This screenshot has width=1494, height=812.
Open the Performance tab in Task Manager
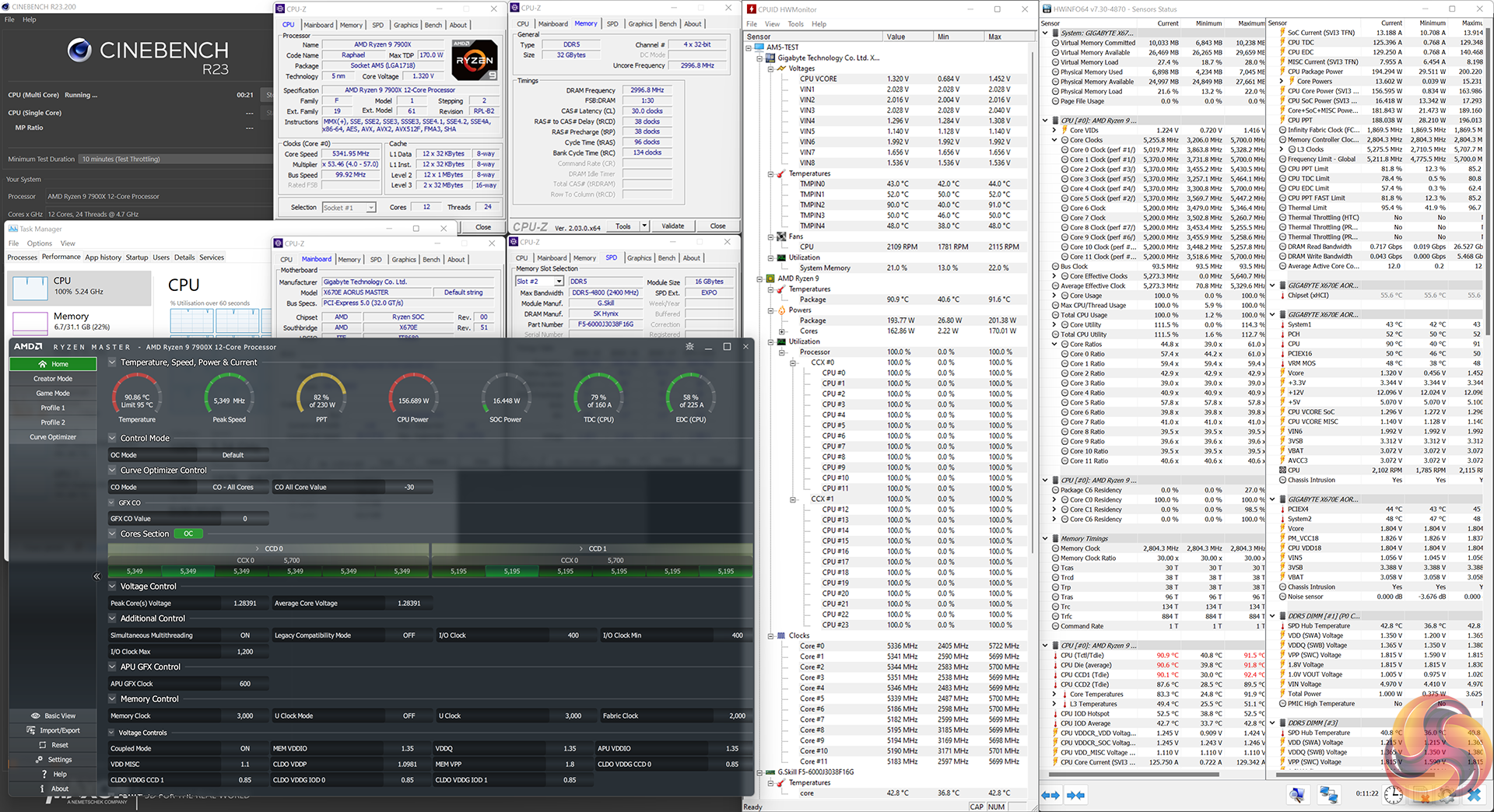coord(61,257)
